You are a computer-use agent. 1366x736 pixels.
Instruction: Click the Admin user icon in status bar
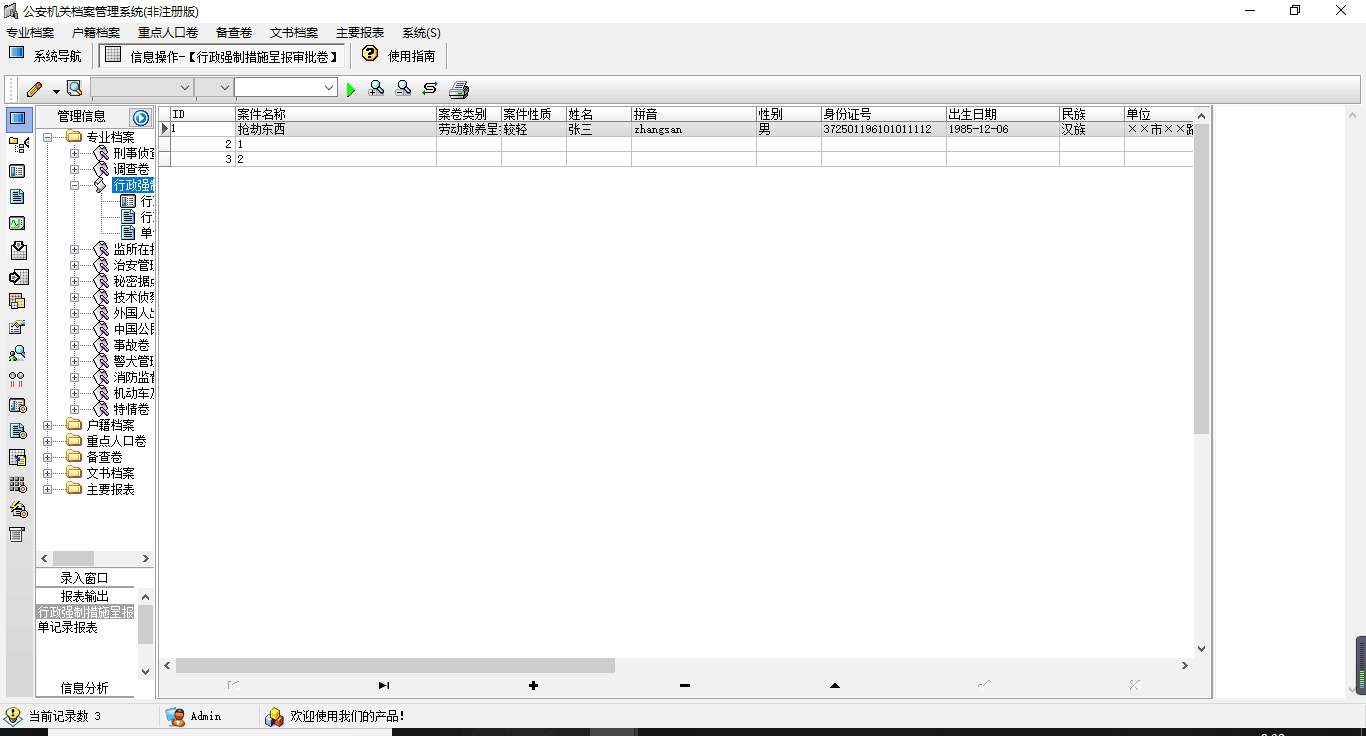click(x=175, y=716)
